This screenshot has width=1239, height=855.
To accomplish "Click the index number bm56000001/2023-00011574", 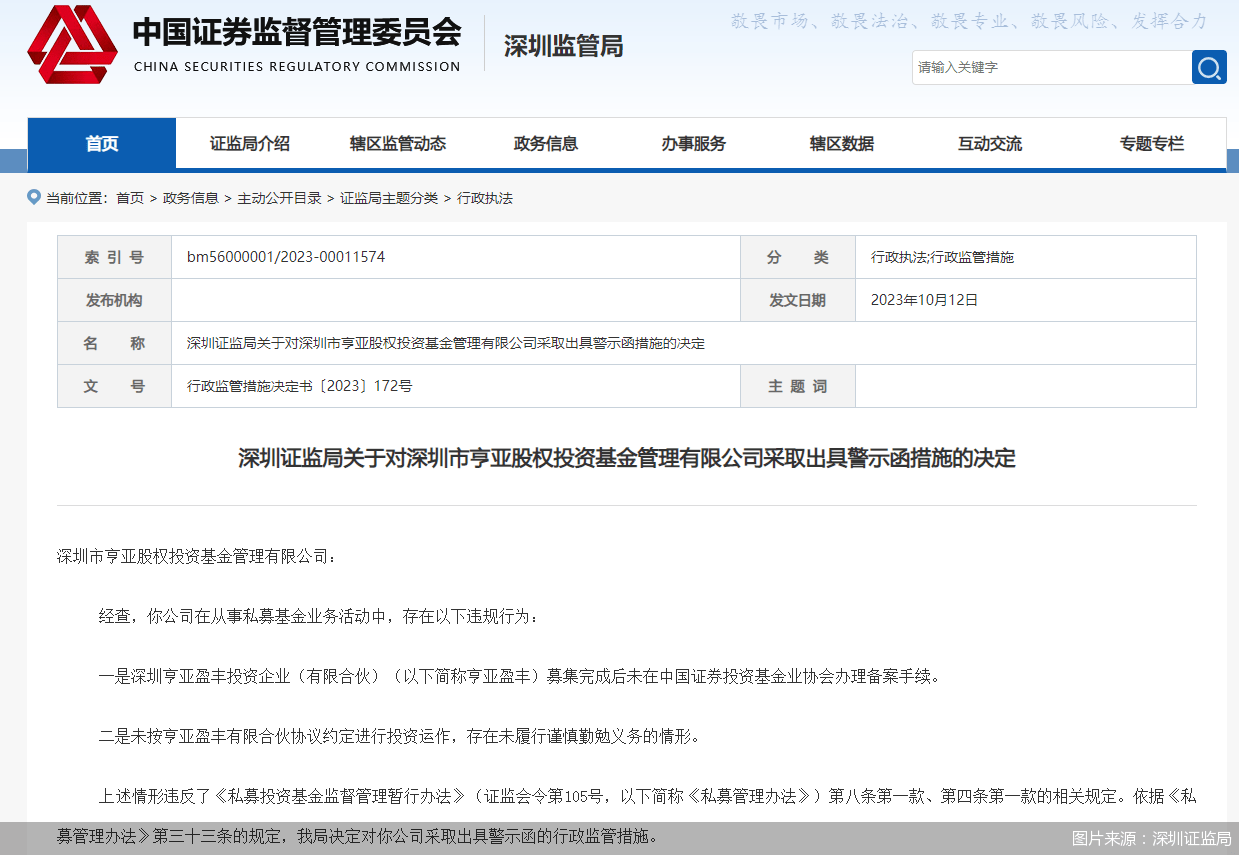I will click(286, 257).
